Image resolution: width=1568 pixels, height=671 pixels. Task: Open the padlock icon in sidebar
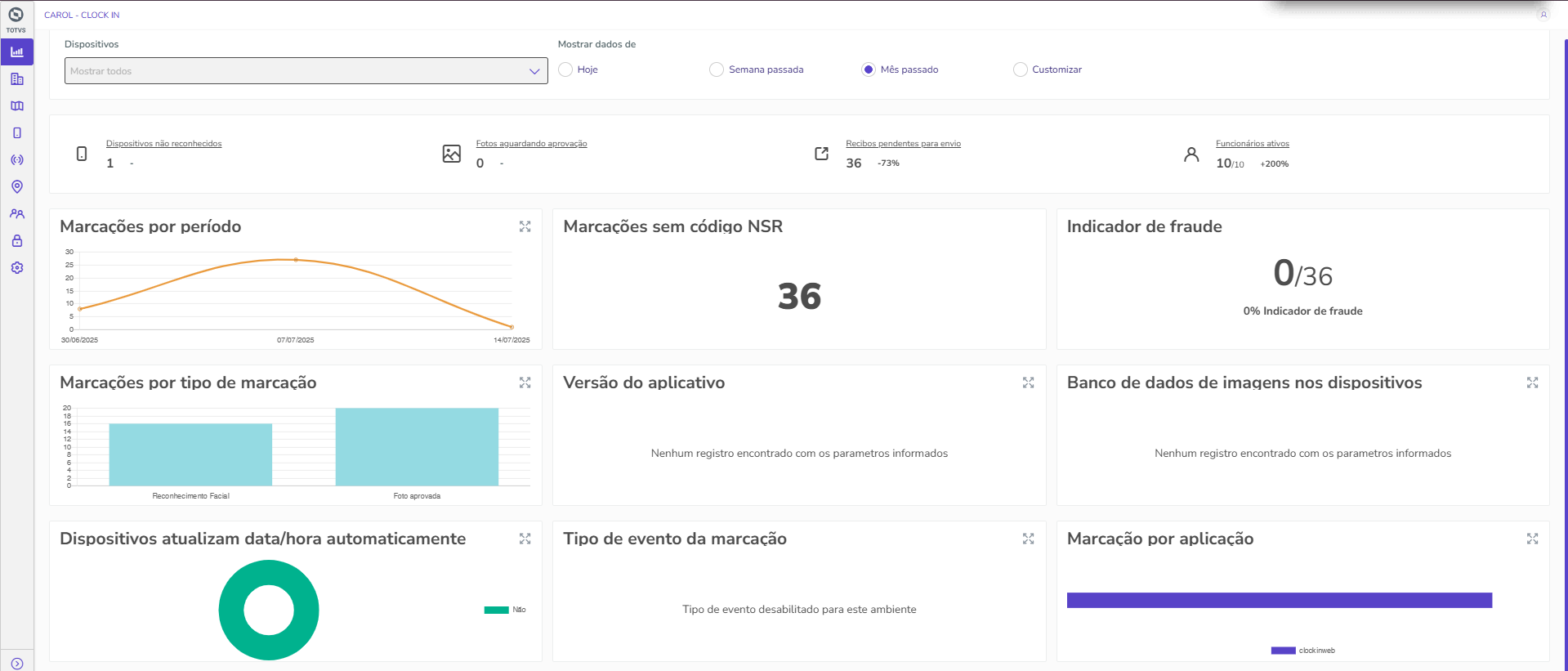[x=17, y=241]
